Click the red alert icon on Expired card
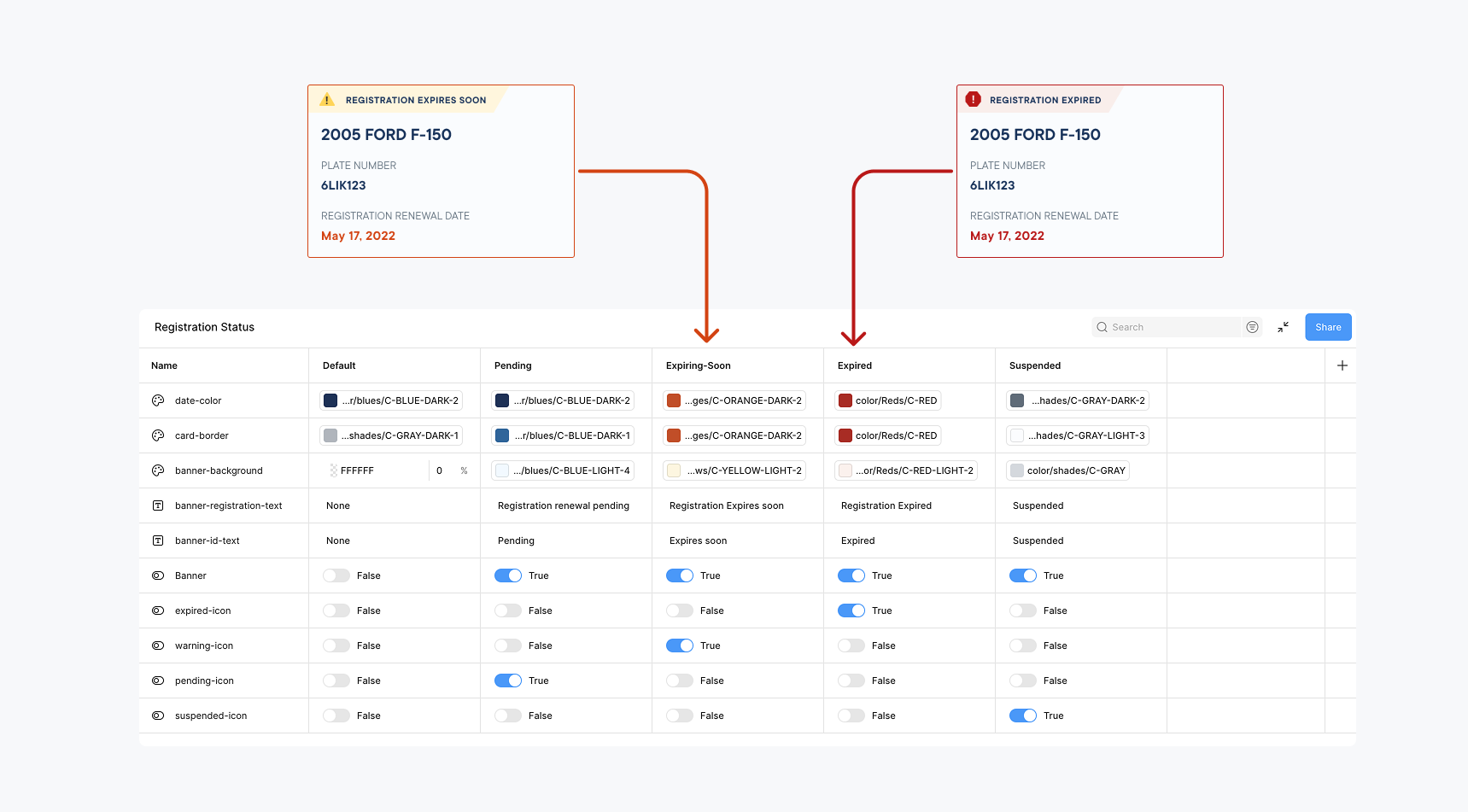 973,99
